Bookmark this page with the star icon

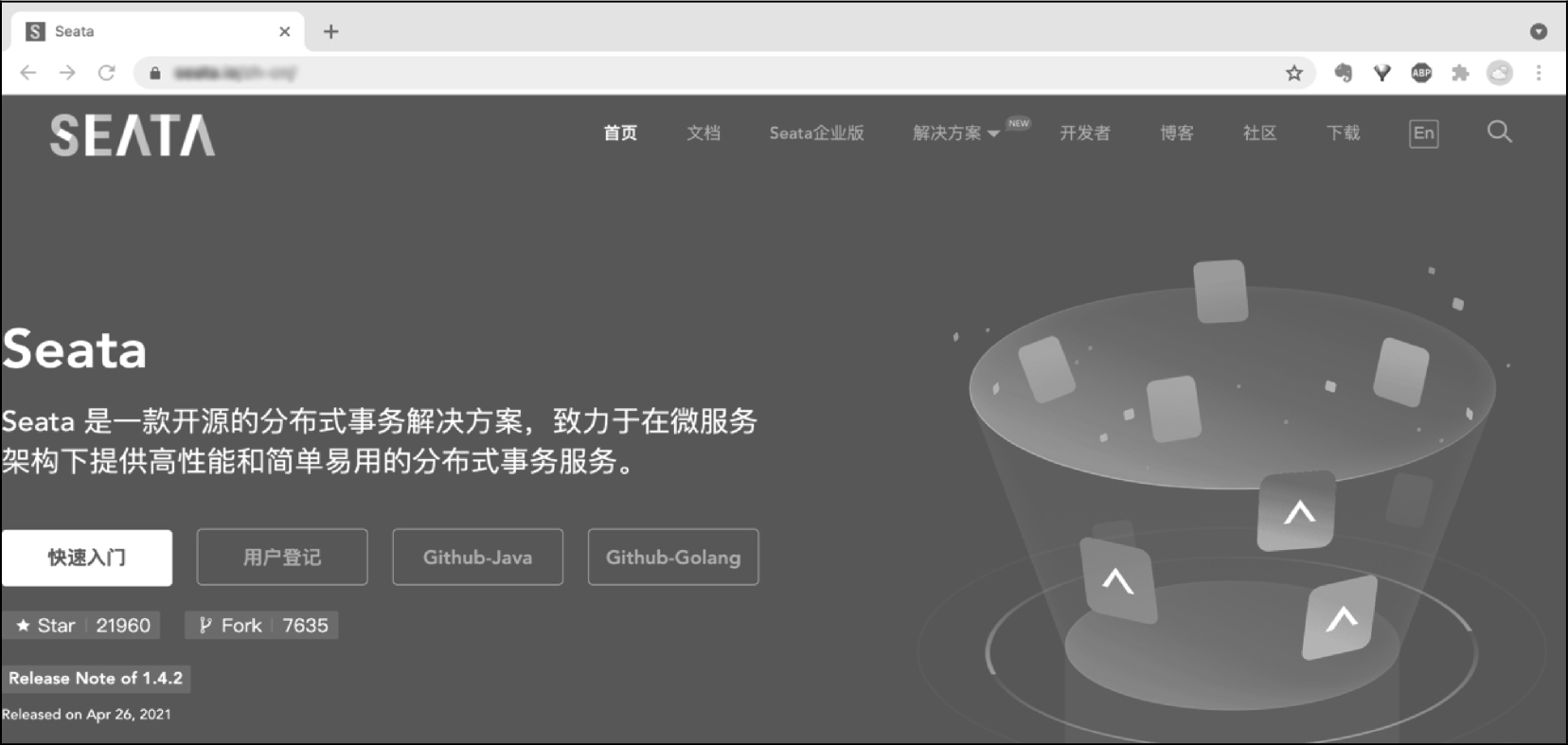click(x=1294, y=73)
